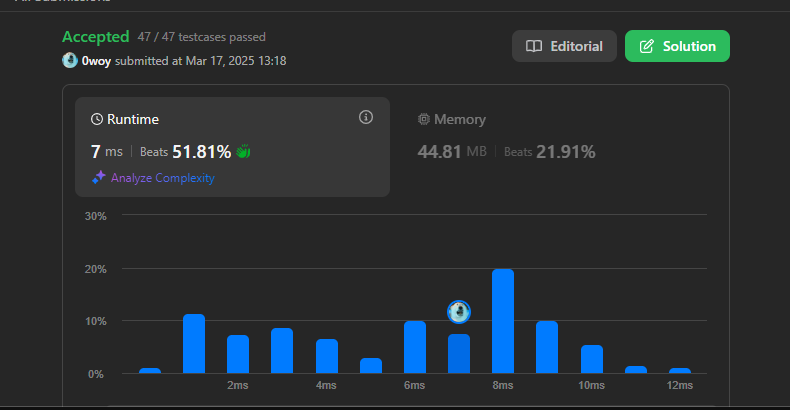Click the clapping hands icon
This screenshot has height=410, width=790.
243,152
